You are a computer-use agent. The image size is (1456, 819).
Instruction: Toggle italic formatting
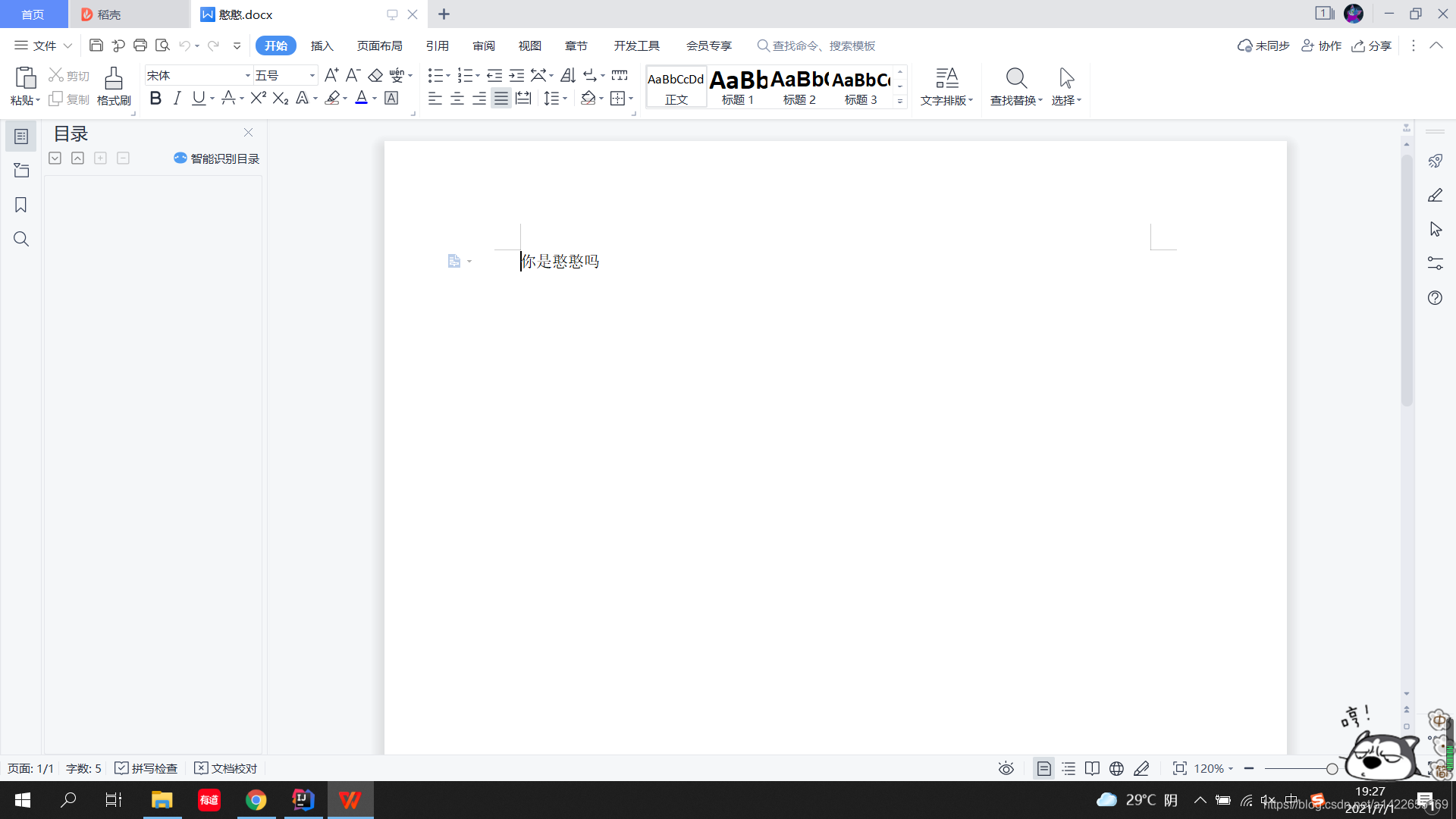coord(177,98)
